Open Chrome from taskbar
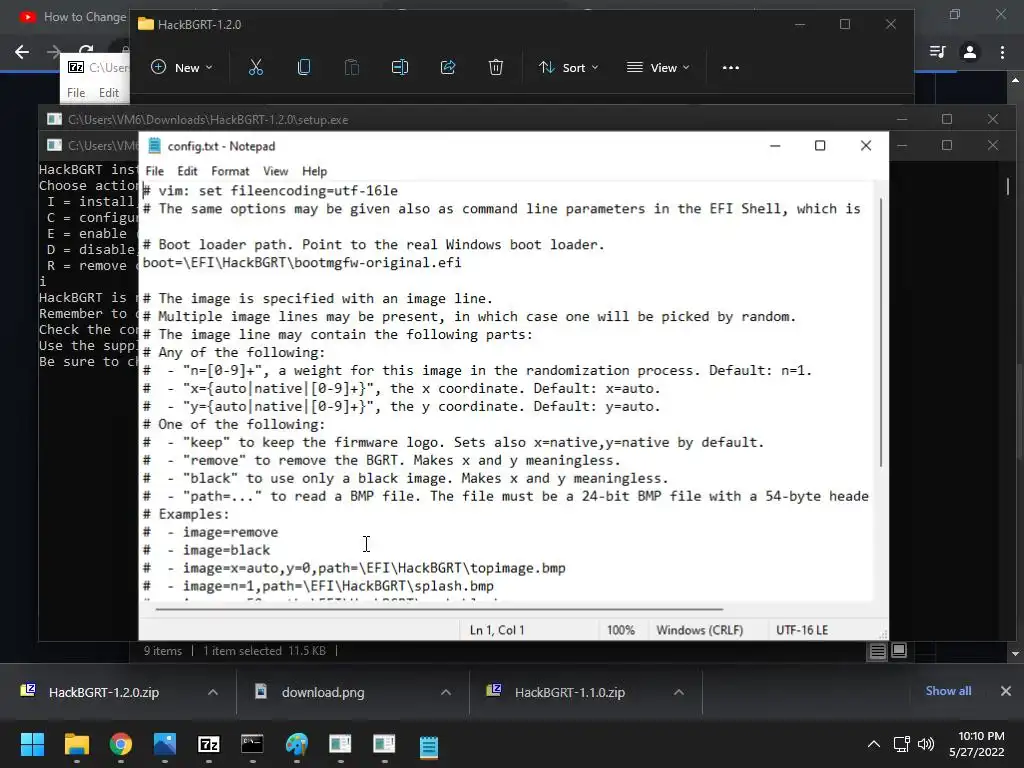 coord(121,744)
